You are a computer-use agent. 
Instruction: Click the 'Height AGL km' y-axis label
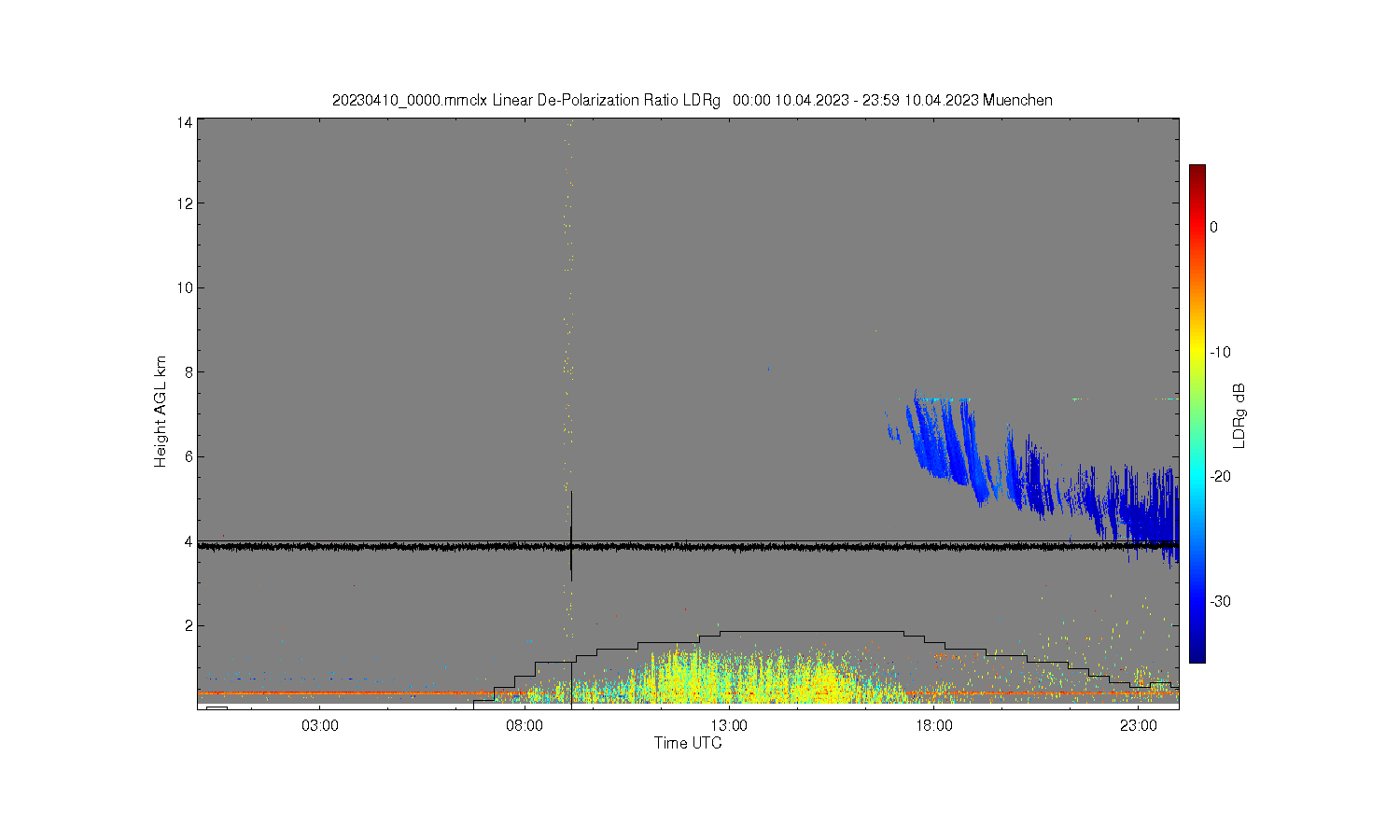click(x=161, y=412)
